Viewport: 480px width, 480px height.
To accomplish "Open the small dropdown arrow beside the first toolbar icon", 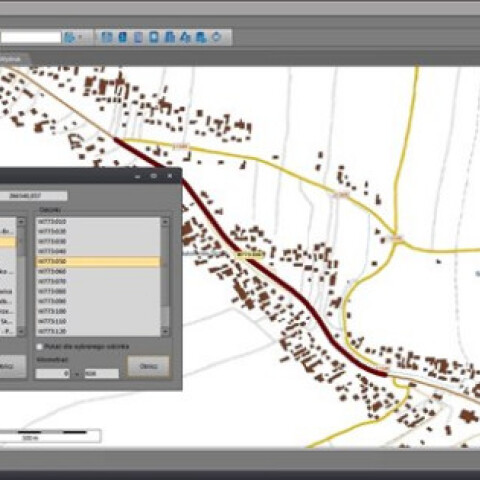I will click(x=80, y=37).
